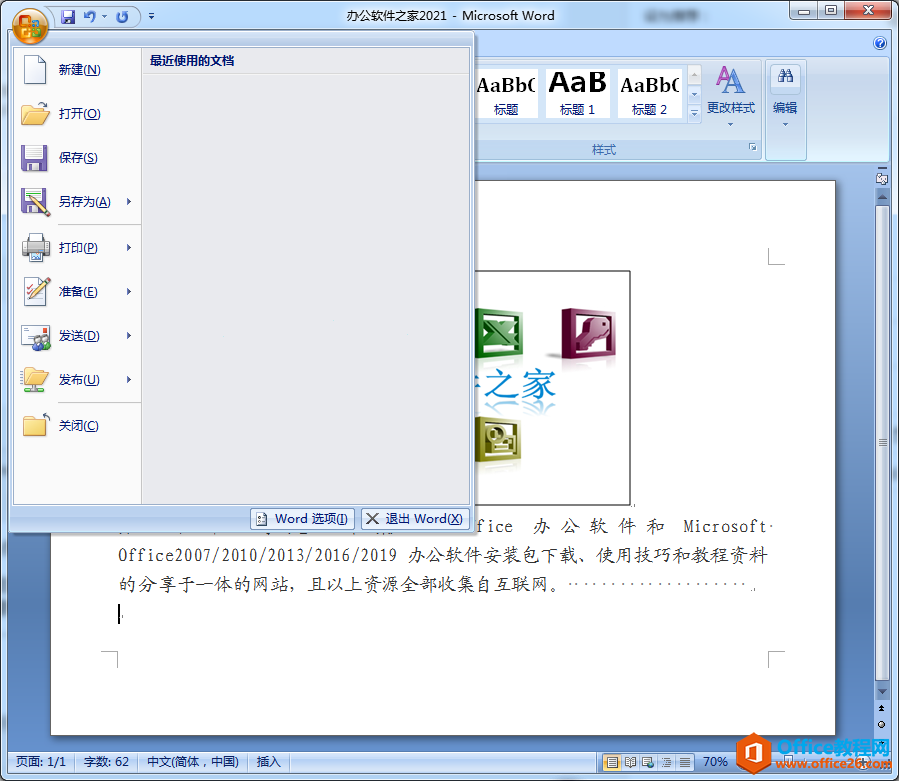Click the Select Browse Object circle button

882,725
